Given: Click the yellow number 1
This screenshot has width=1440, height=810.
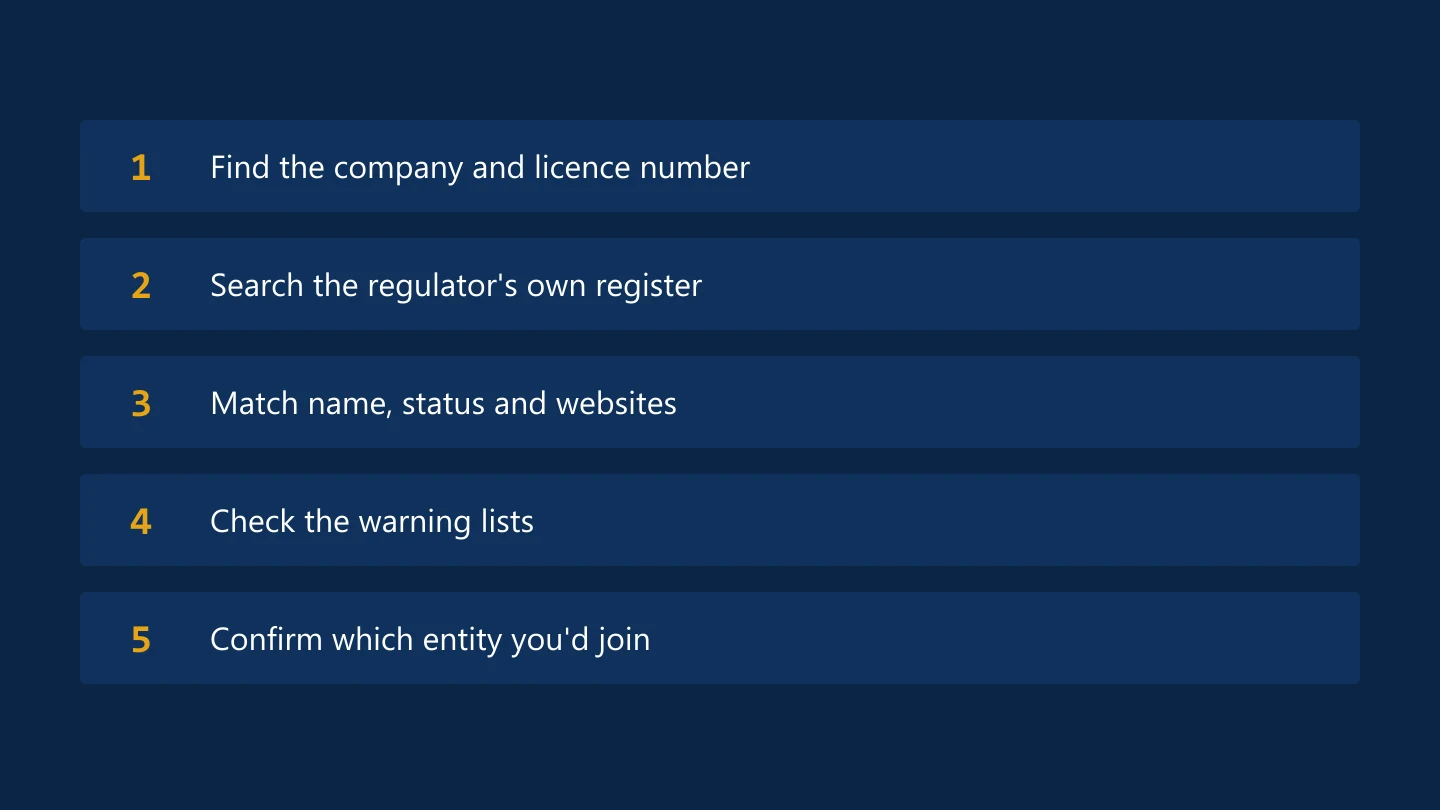Looking at the screenshot, I should (x=141, y=168).
